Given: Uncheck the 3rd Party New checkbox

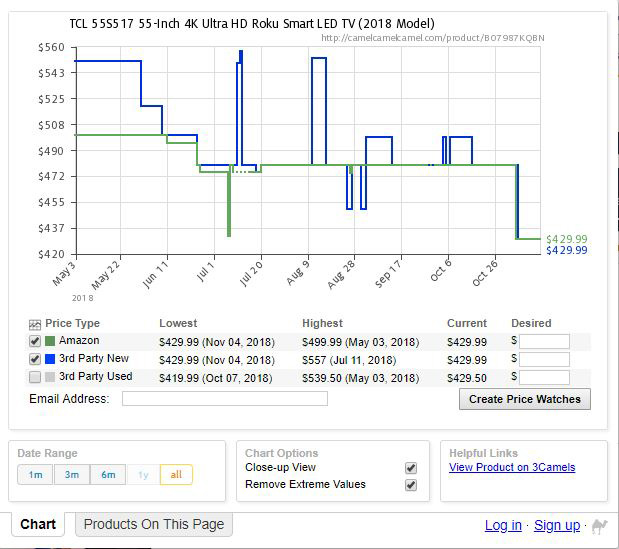Looking at the screenshot, I should (35, 359).
